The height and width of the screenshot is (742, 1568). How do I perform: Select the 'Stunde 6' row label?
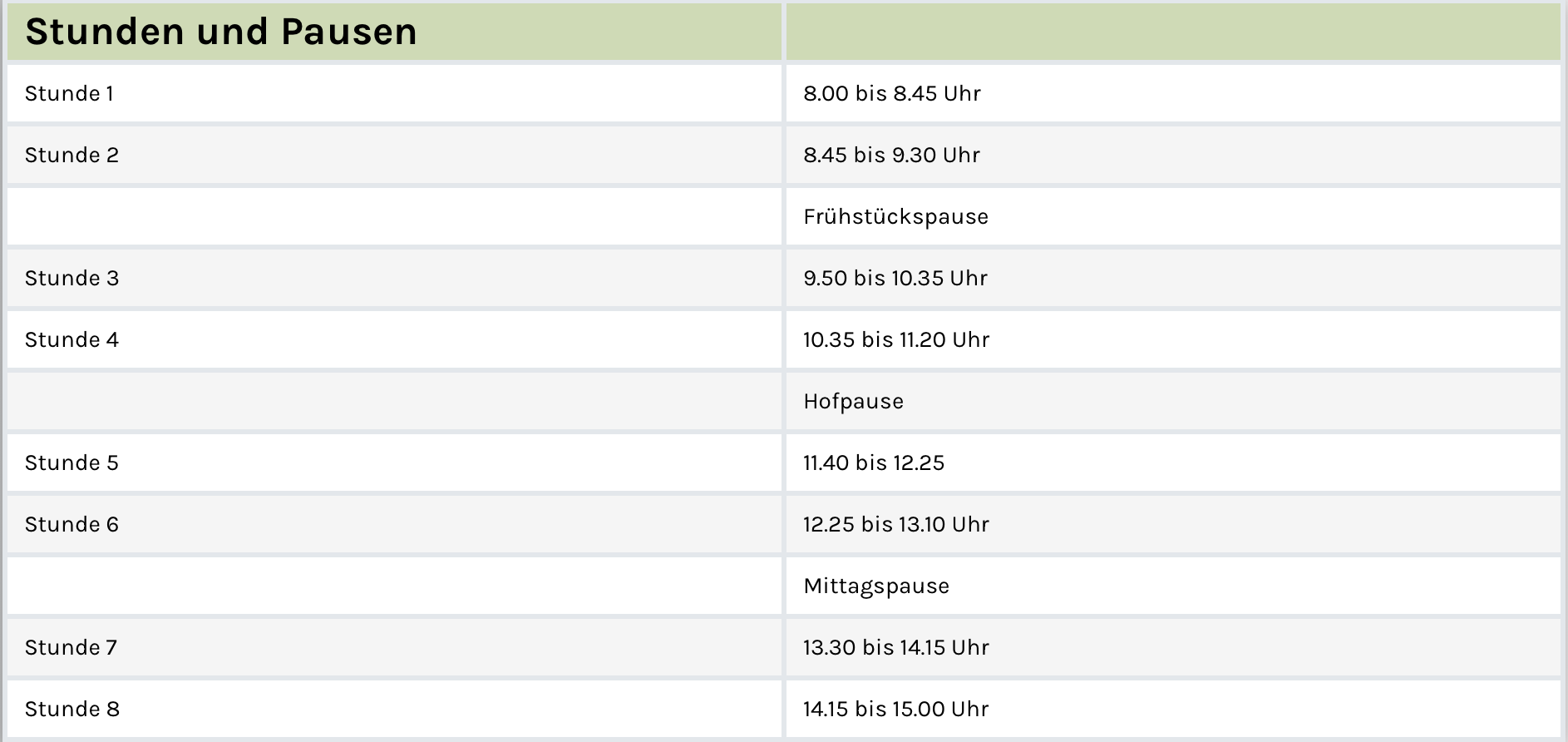[71, 524]
